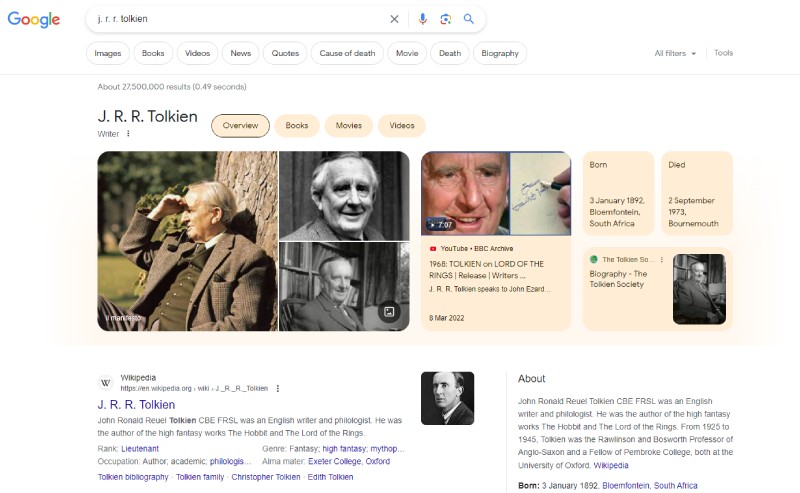Open the Christopher Tolkien sitelink

[x=266, y=477]
